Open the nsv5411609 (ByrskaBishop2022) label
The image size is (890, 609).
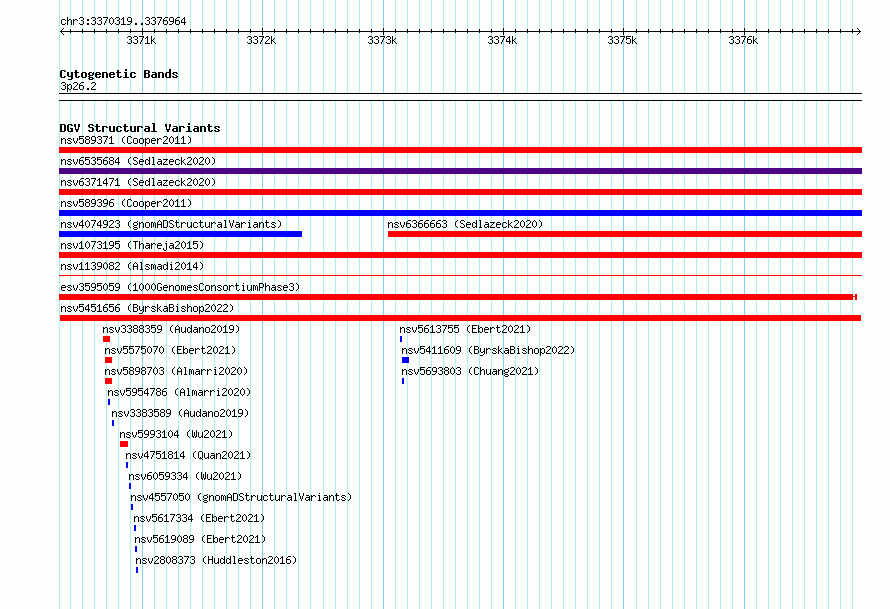[488, 350]
